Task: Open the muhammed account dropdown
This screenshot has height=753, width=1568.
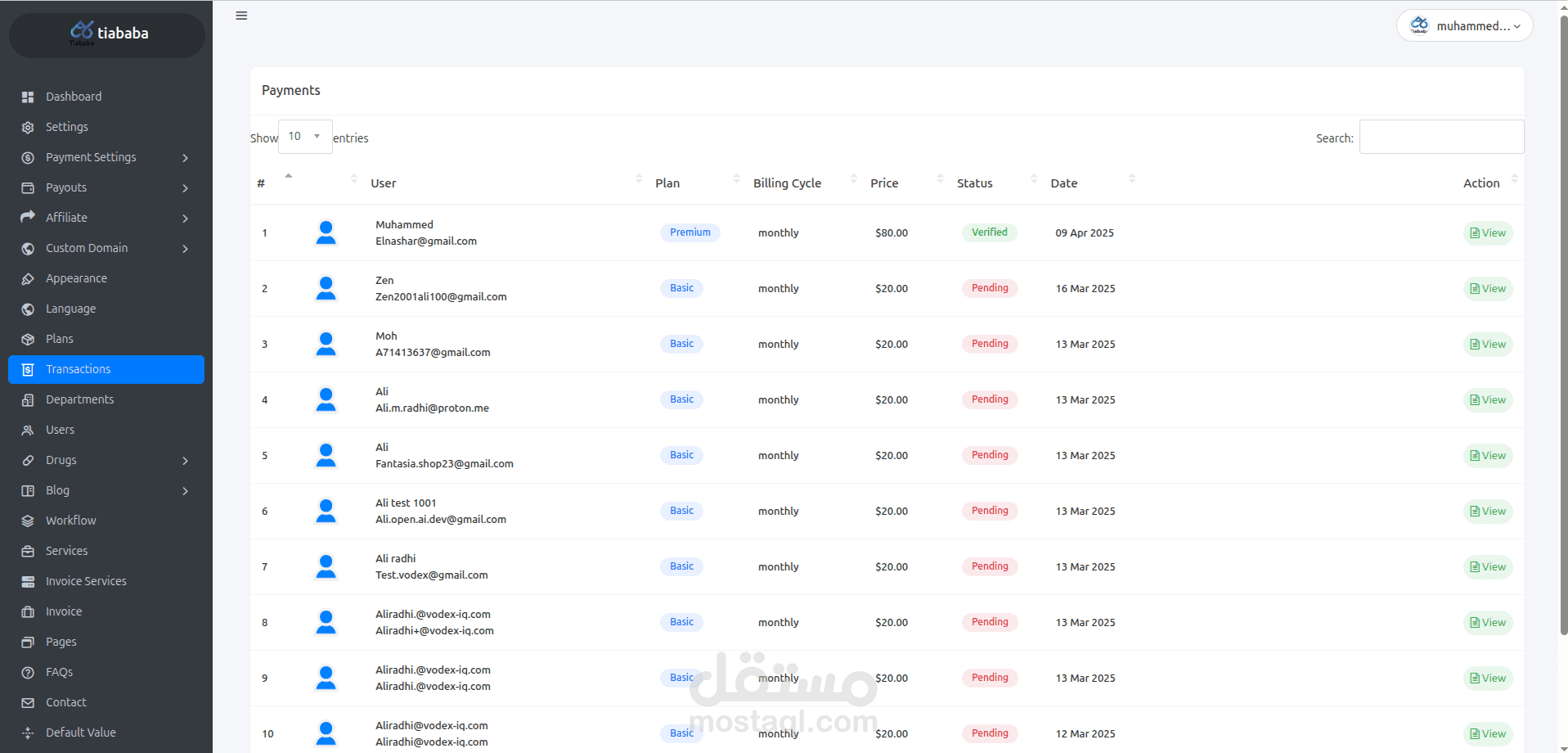Action: point(1464,26)
